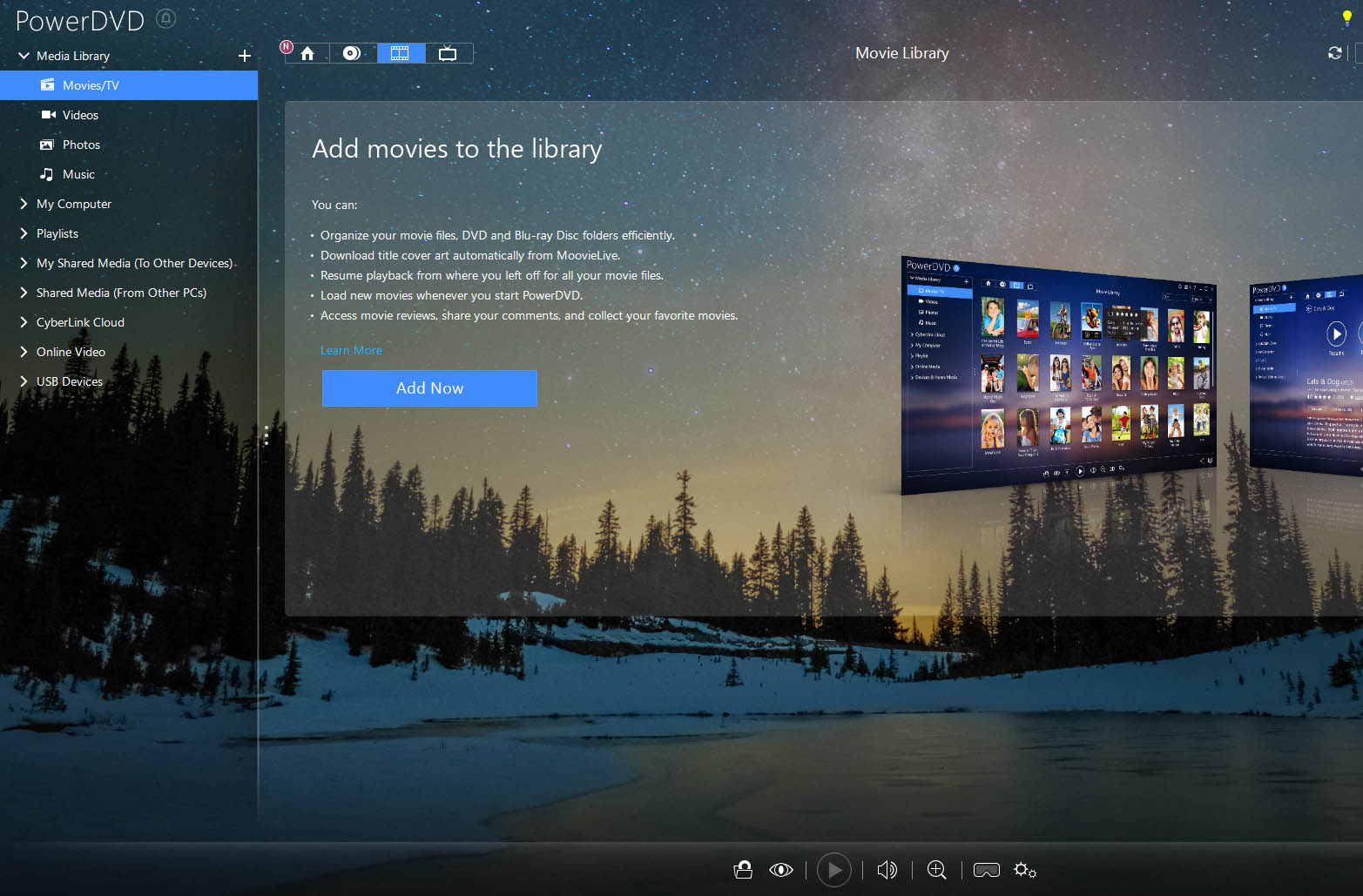1363x896 pixels.
Task: Switch to the TV shows tab
Action: [x=448, y=53]
